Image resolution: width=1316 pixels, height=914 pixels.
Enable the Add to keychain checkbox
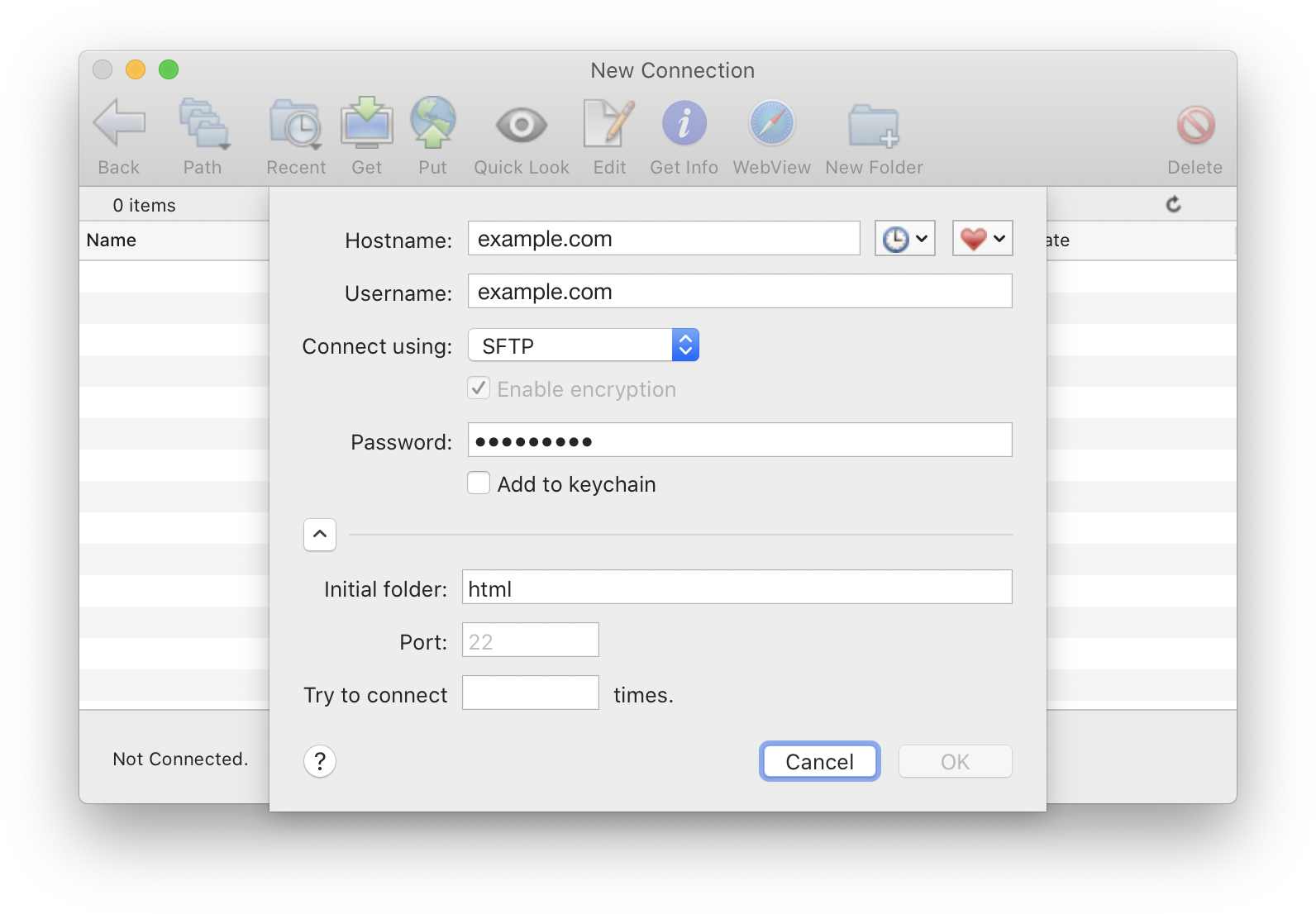tap(479, 483)
